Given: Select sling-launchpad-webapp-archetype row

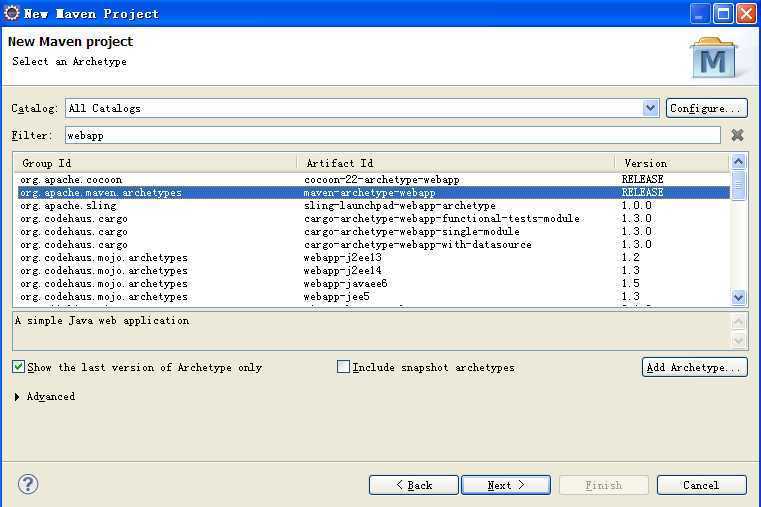Looking at the screenshot, I should point(373,206).
